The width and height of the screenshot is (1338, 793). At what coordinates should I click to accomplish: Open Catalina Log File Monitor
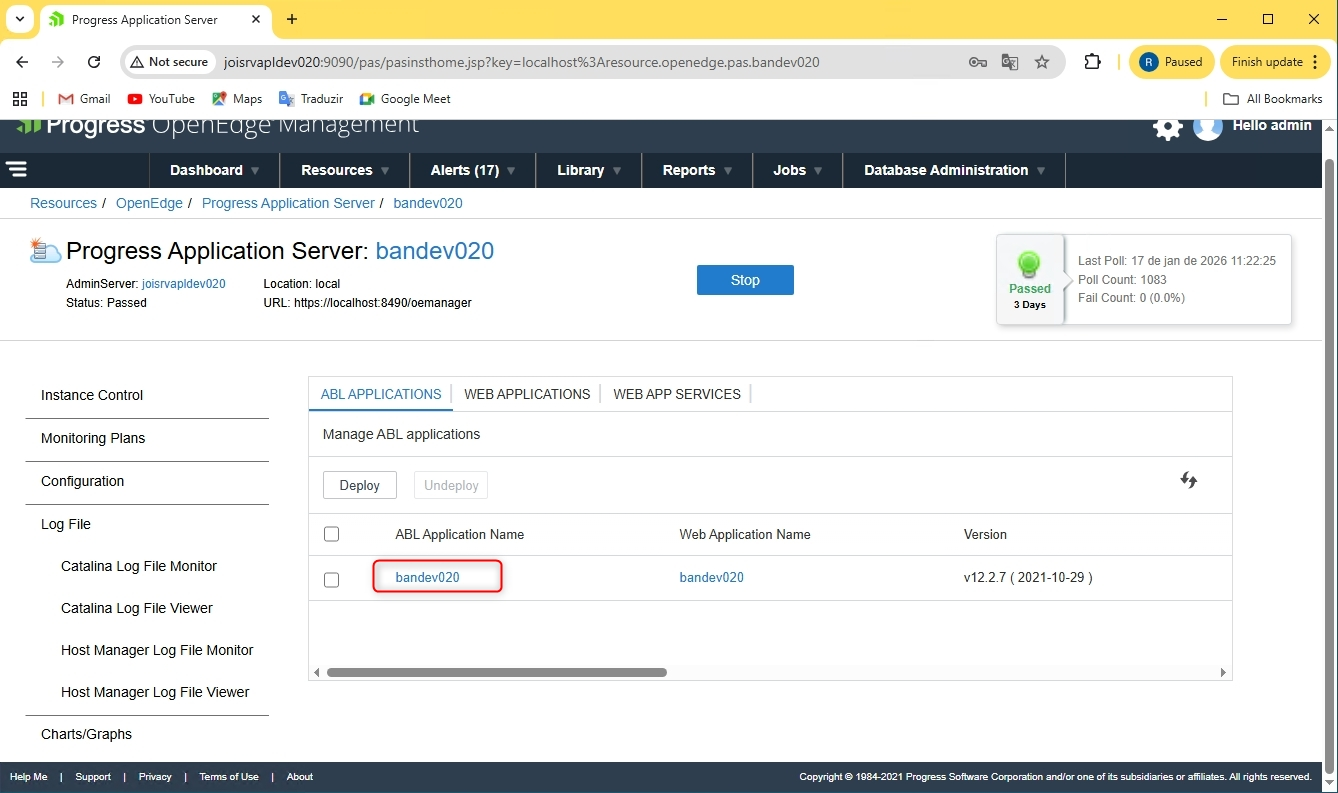point(139,566)
